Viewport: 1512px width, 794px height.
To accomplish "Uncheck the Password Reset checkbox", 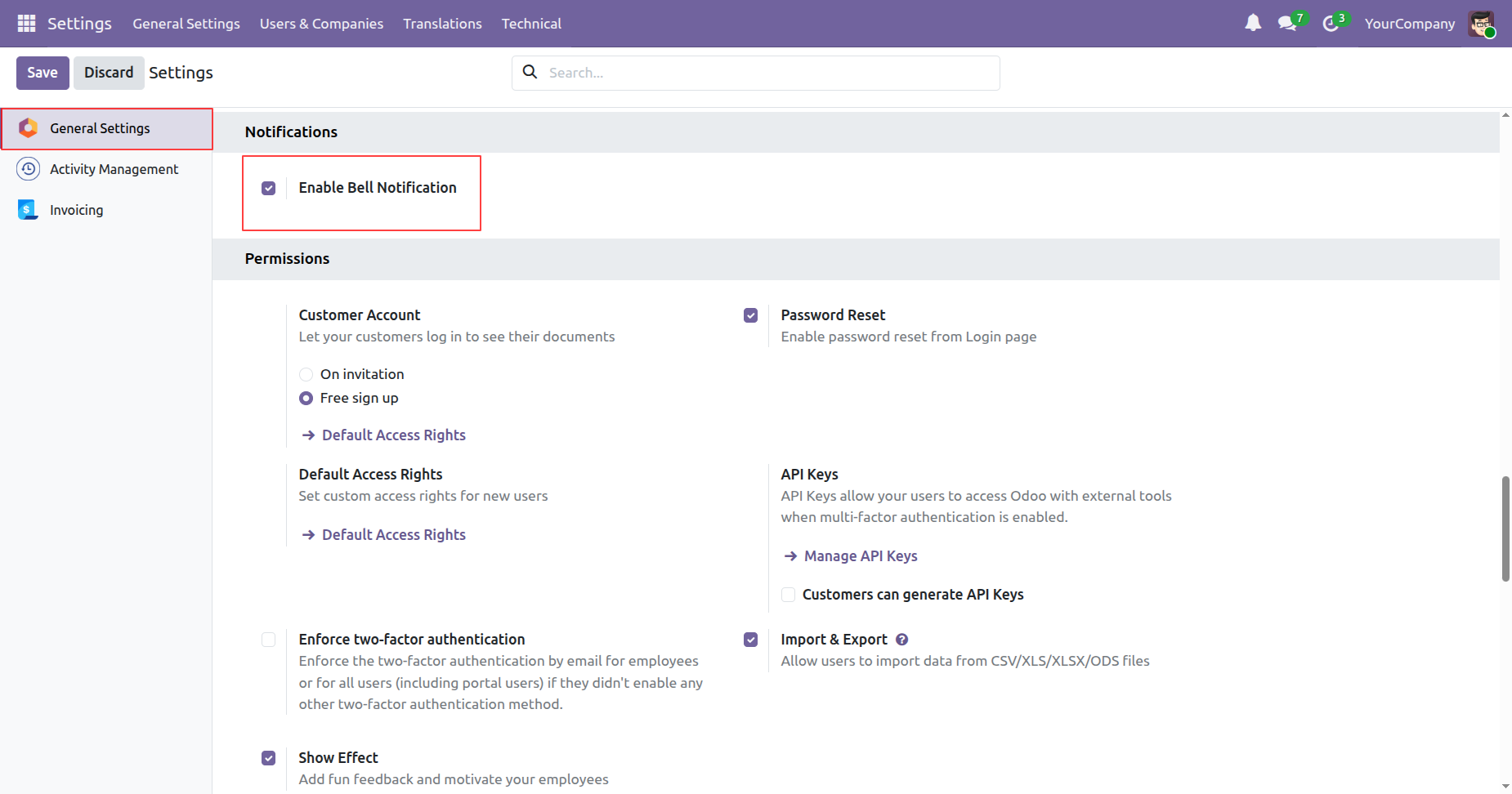I will pyautogui.click(x=750, y=315).
